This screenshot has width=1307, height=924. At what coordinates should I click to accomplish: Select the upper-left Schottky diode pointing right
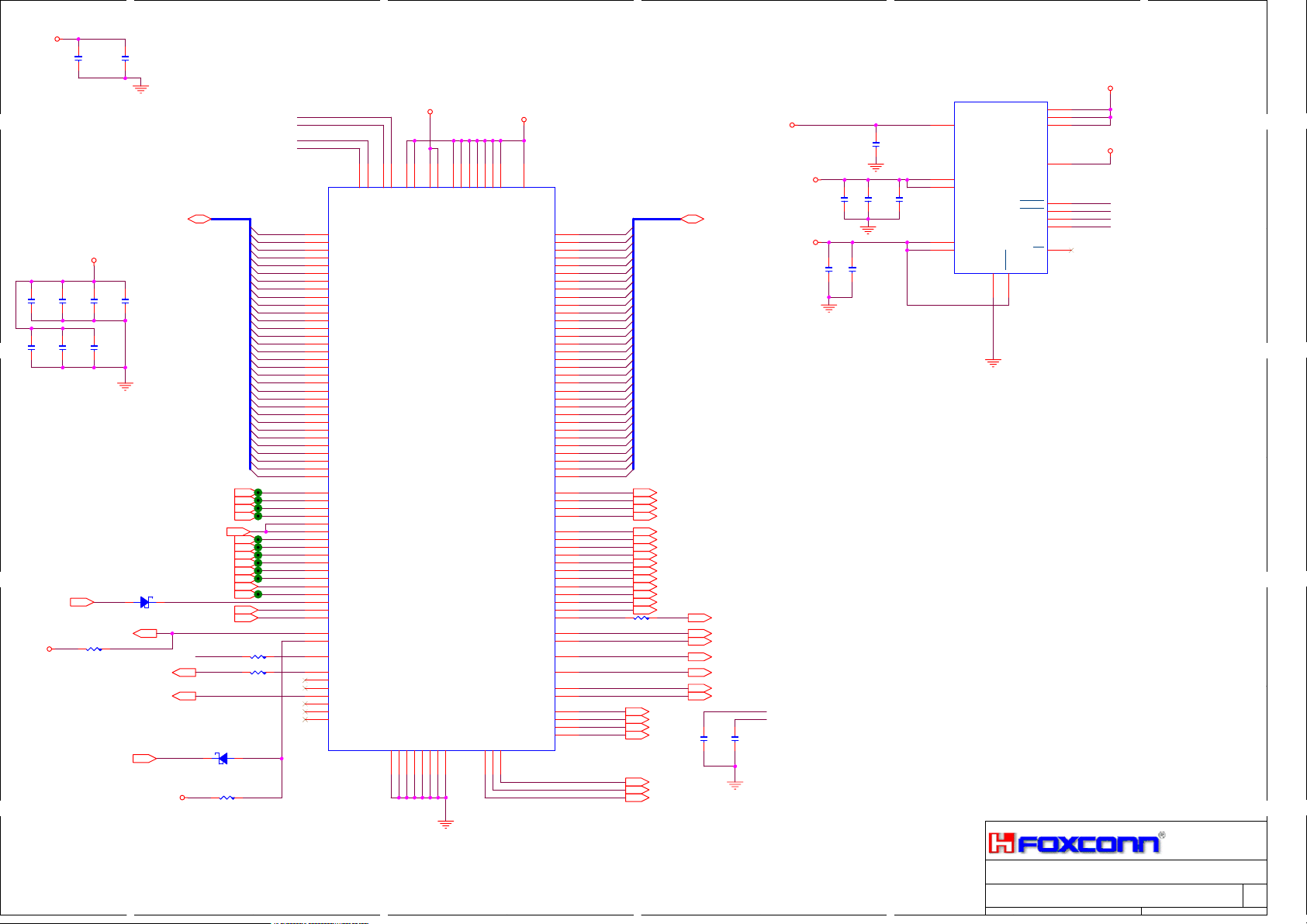(145, 602)
